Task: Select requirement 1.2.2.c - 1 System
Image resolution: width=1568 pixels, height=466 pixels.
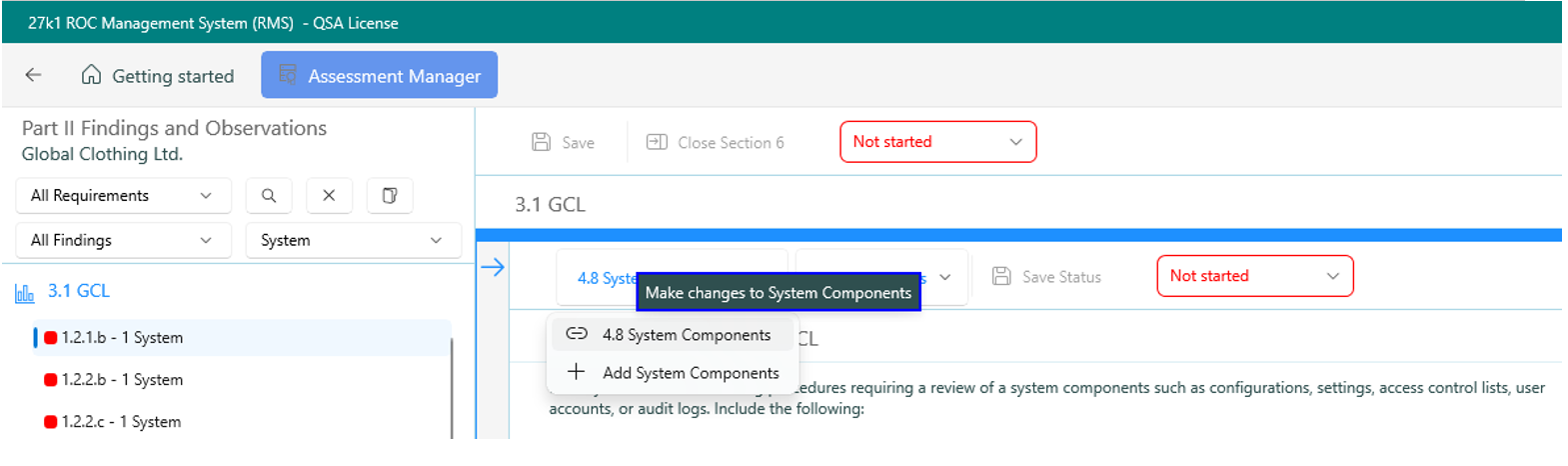Action: pyautogui.click(x=121, y=422)
